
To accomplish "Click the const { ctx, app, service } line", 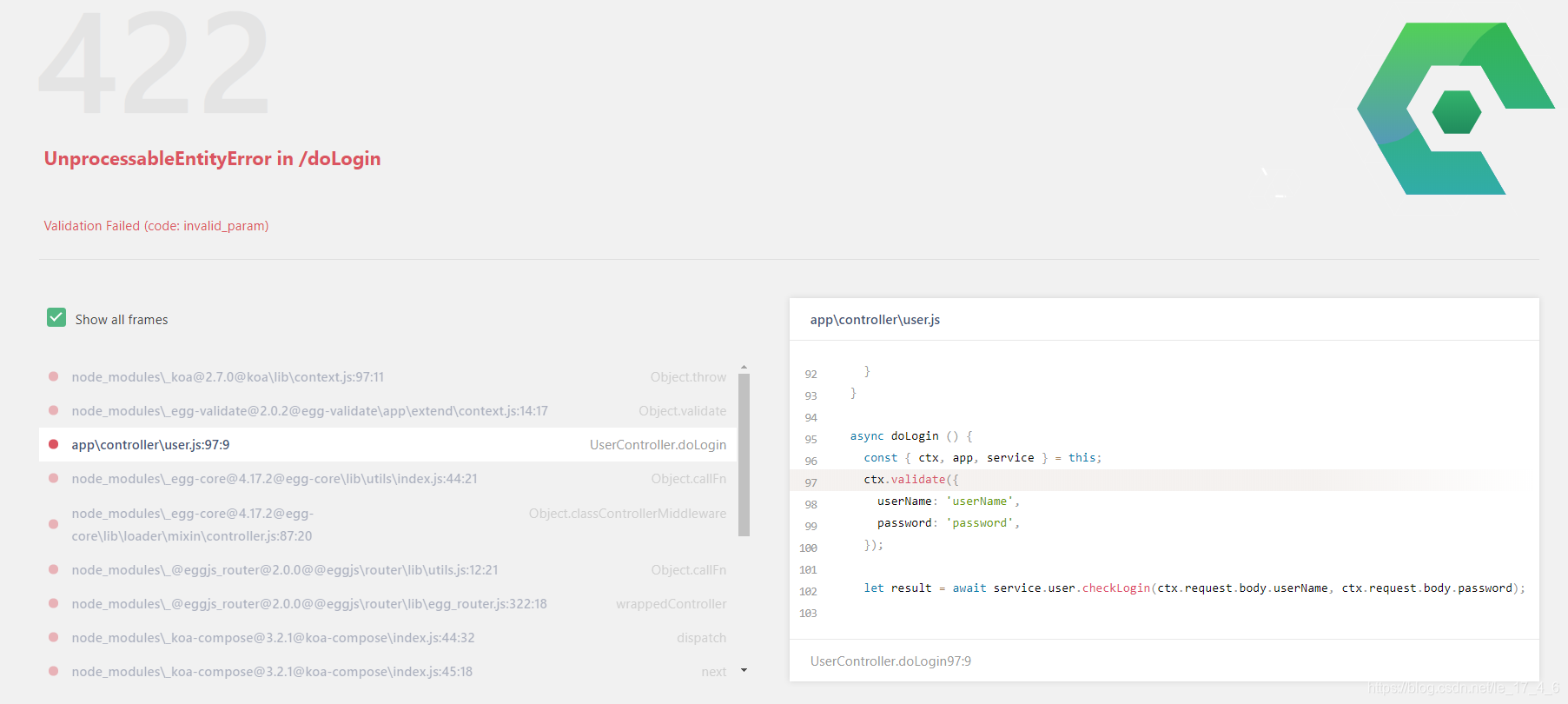I will pyautogui.click(x=982, y=458).
